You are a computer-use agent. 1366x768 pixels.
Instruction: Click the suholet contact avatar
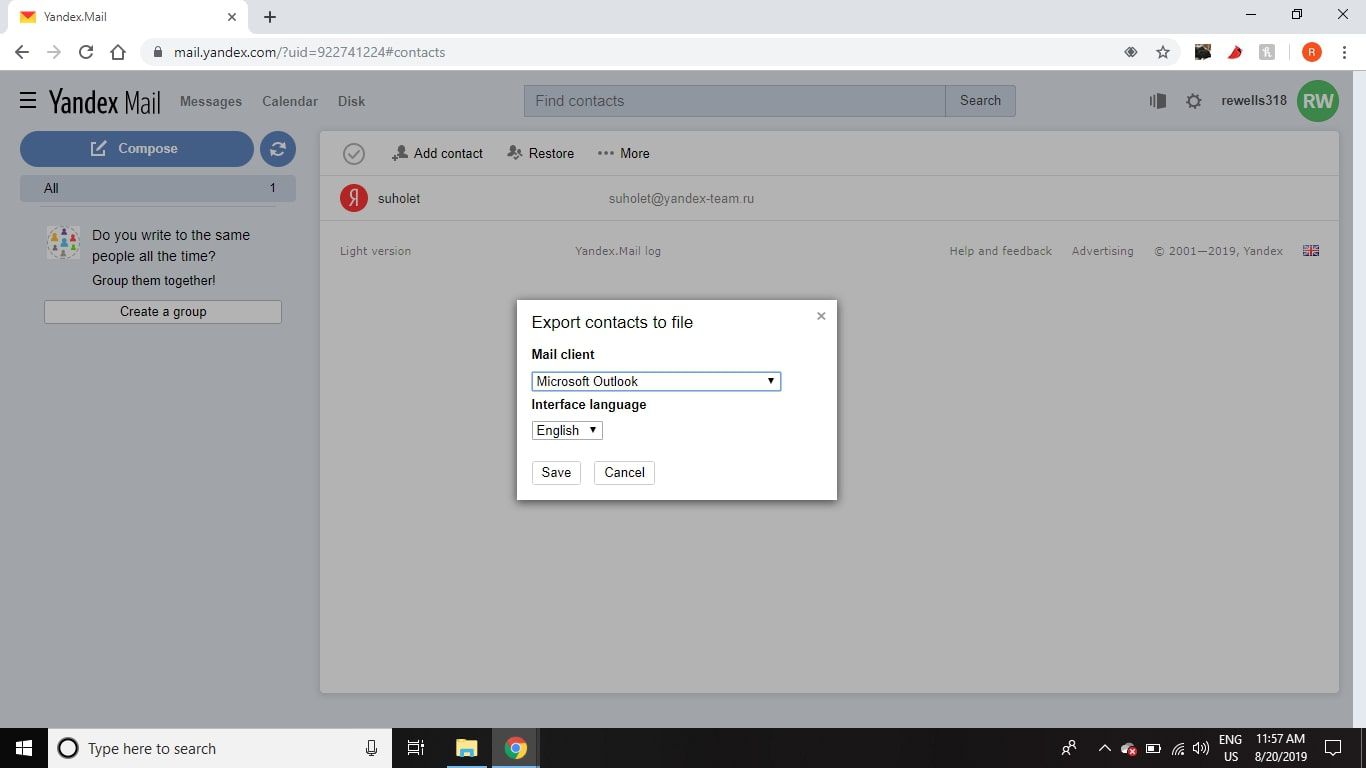click(354, 198)
